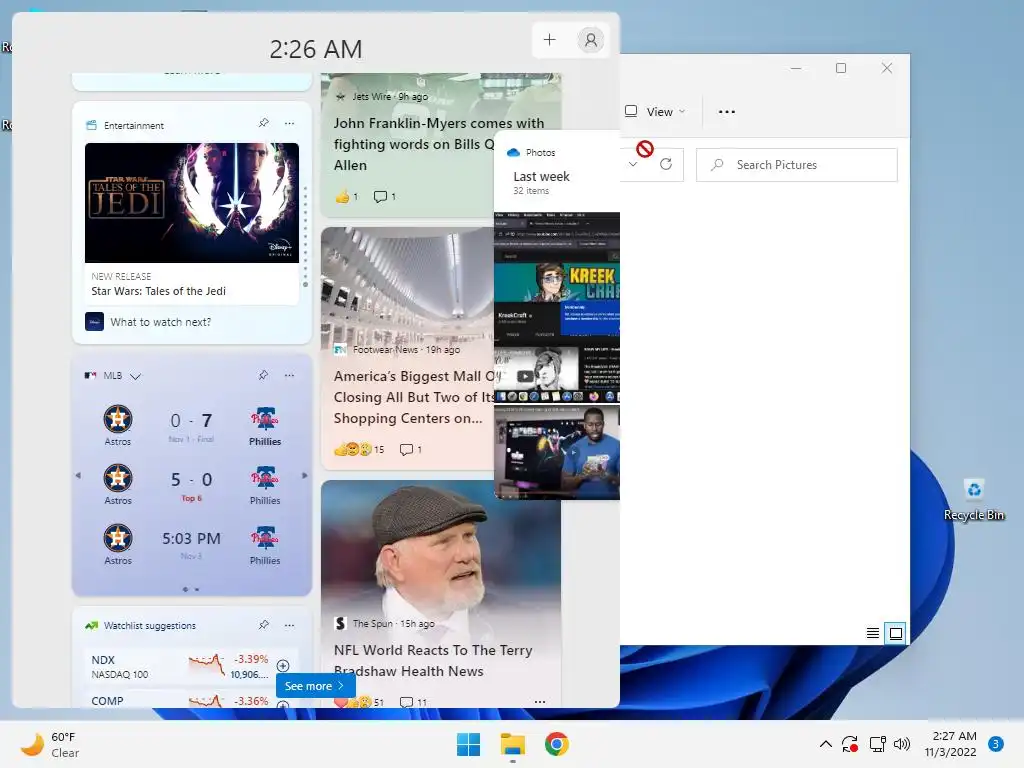Screen dimensions: 1024x768
Task: Expand File Explorer address history dropdown
Action: (x=633, y=165)
